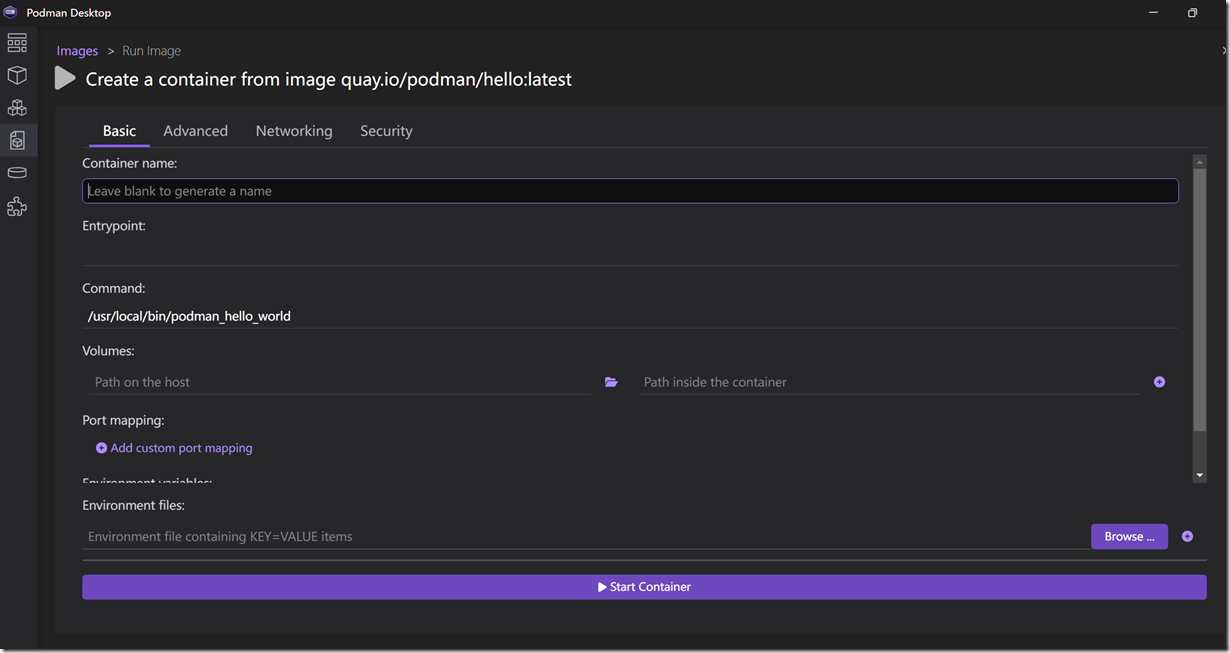Image resolution: width=1230 pixels, height=653 pixels.
Task: Switch to the Advanced tab
Action: click(195, 131)
